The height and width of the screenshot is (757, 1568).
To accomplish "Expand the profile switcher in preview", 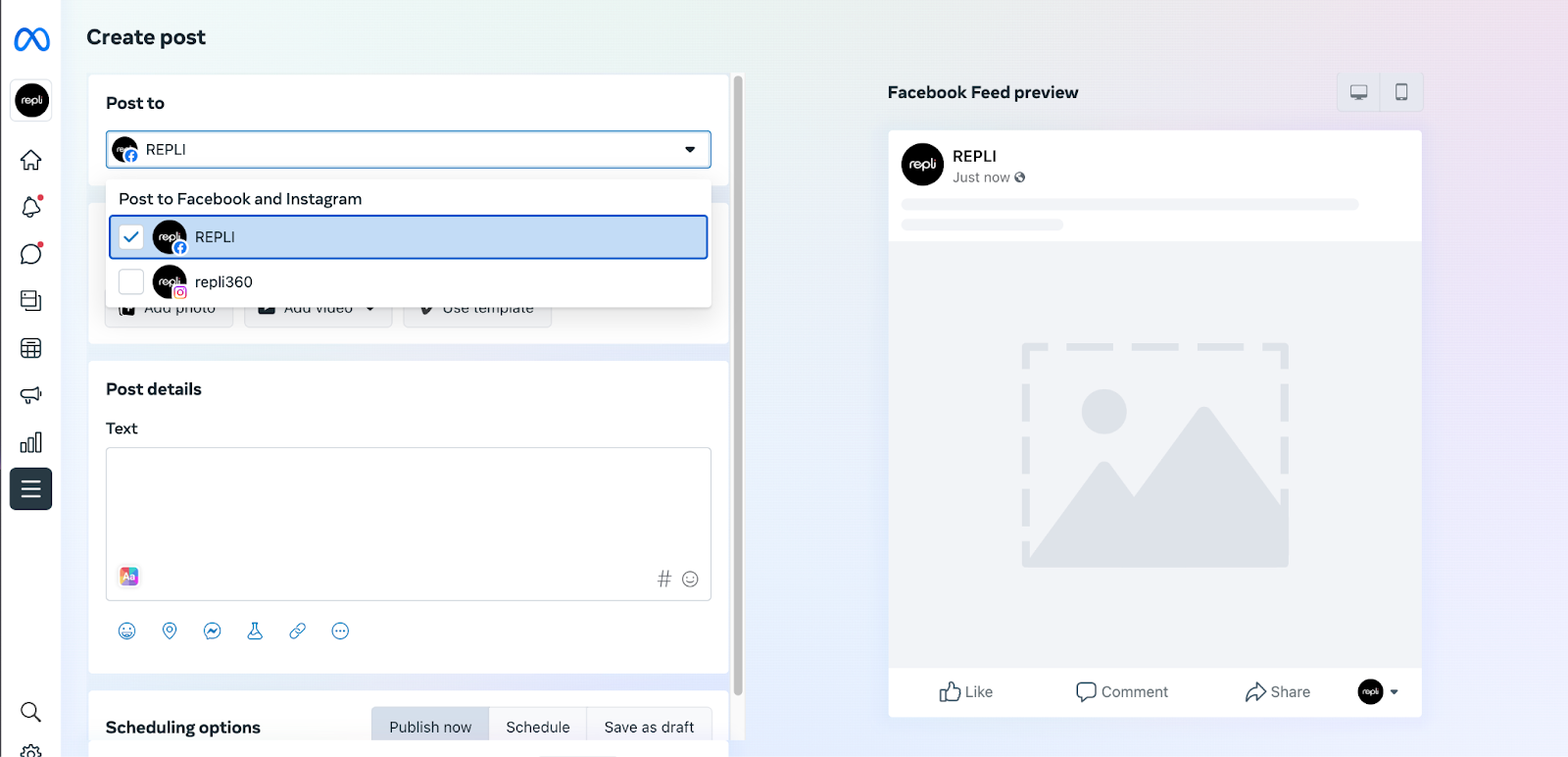I will pyautogui.click(x=1394, y=692).
